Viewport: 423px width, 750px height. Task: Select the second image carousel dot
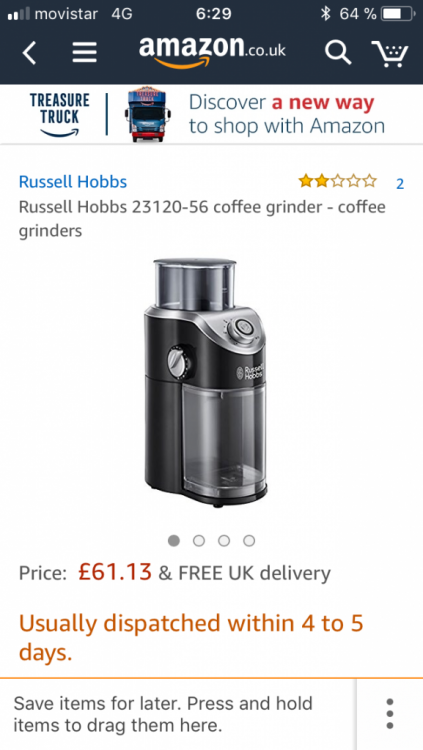tap(199, 540)
